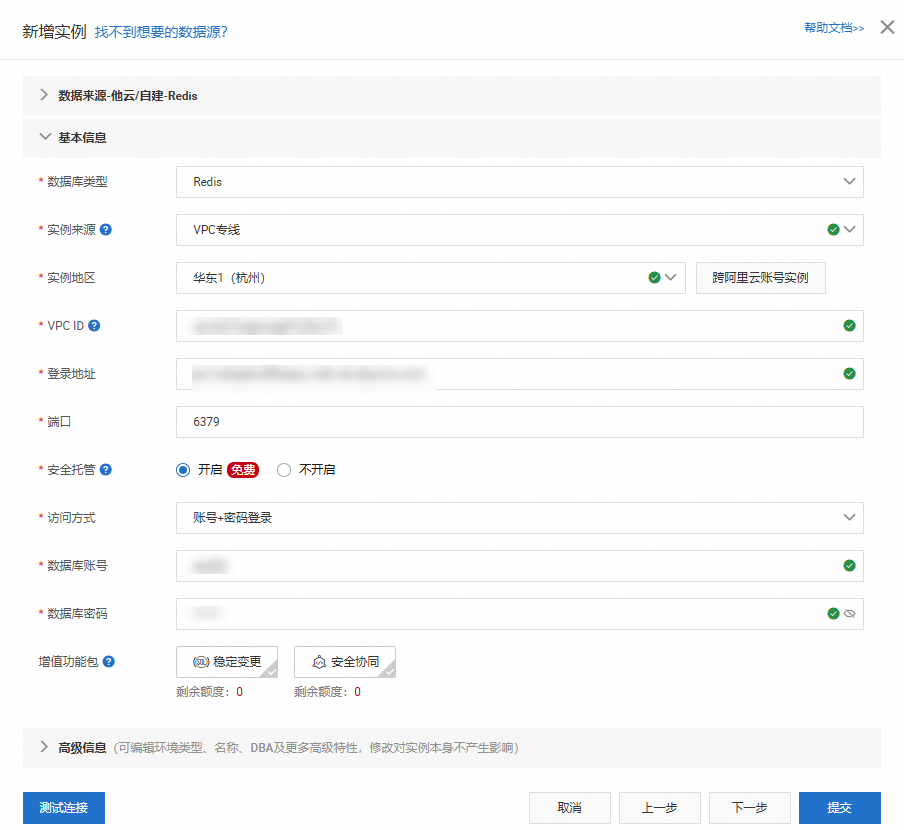Click help icon next to VPC ID
Screen dimensions: 904x830
click(94, 326)
